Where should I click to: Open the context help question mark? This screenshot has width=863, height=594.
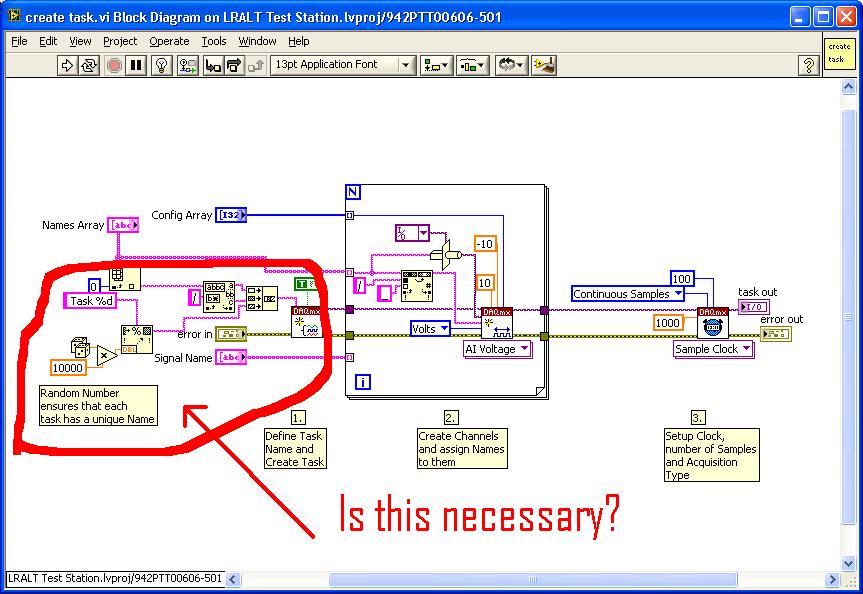pyautogui.click(x=809, y=66)
